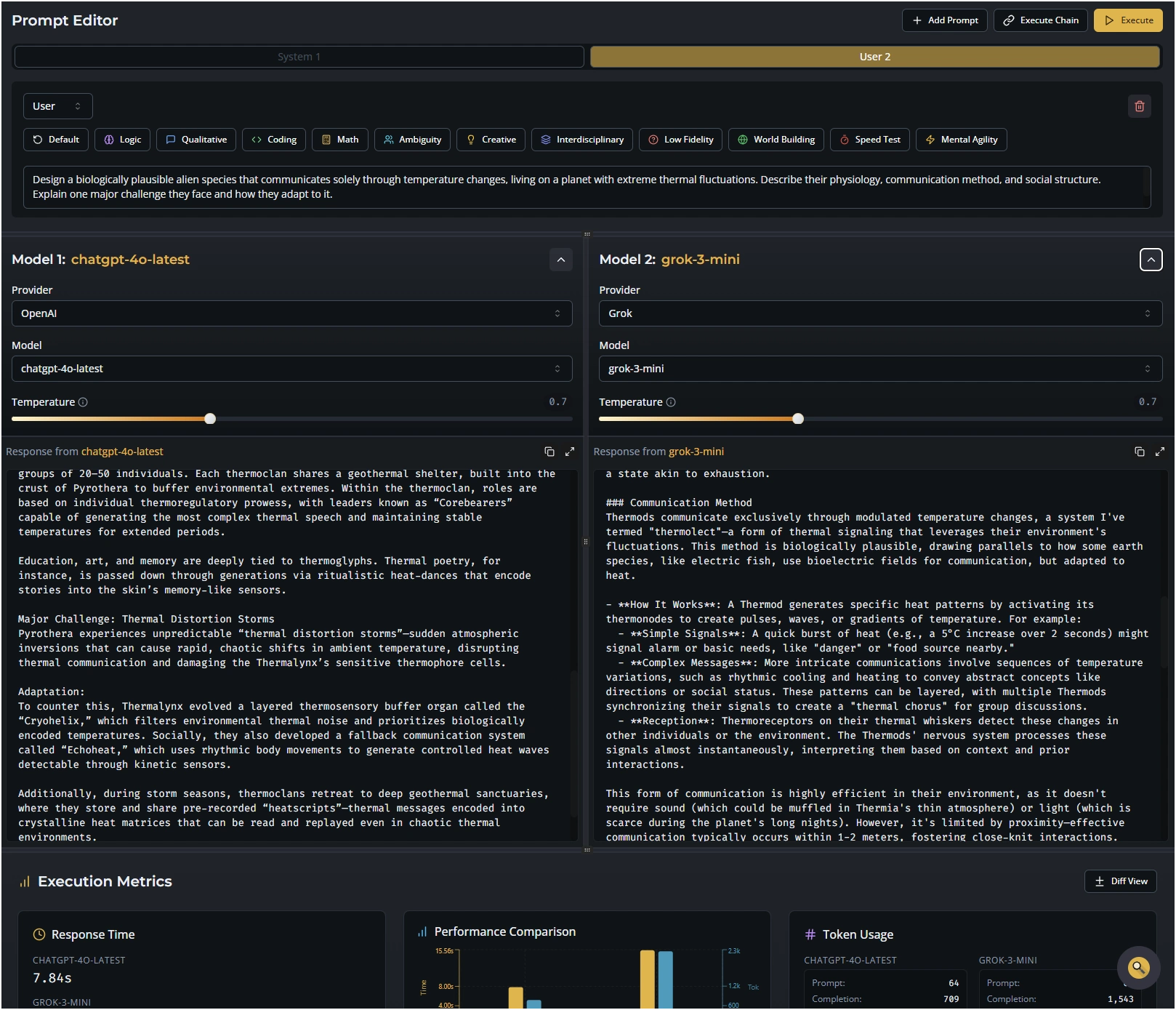Image resolution: width=1176 pixels, height=1010 pixels.
Task: Click the 709 completion token count
Action: click(x=951, y=999)
